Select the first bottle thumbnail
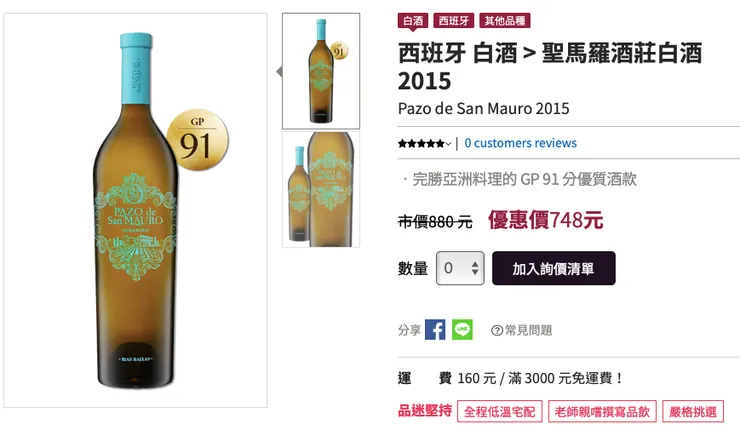740x430 pixels. coord(321,71)
